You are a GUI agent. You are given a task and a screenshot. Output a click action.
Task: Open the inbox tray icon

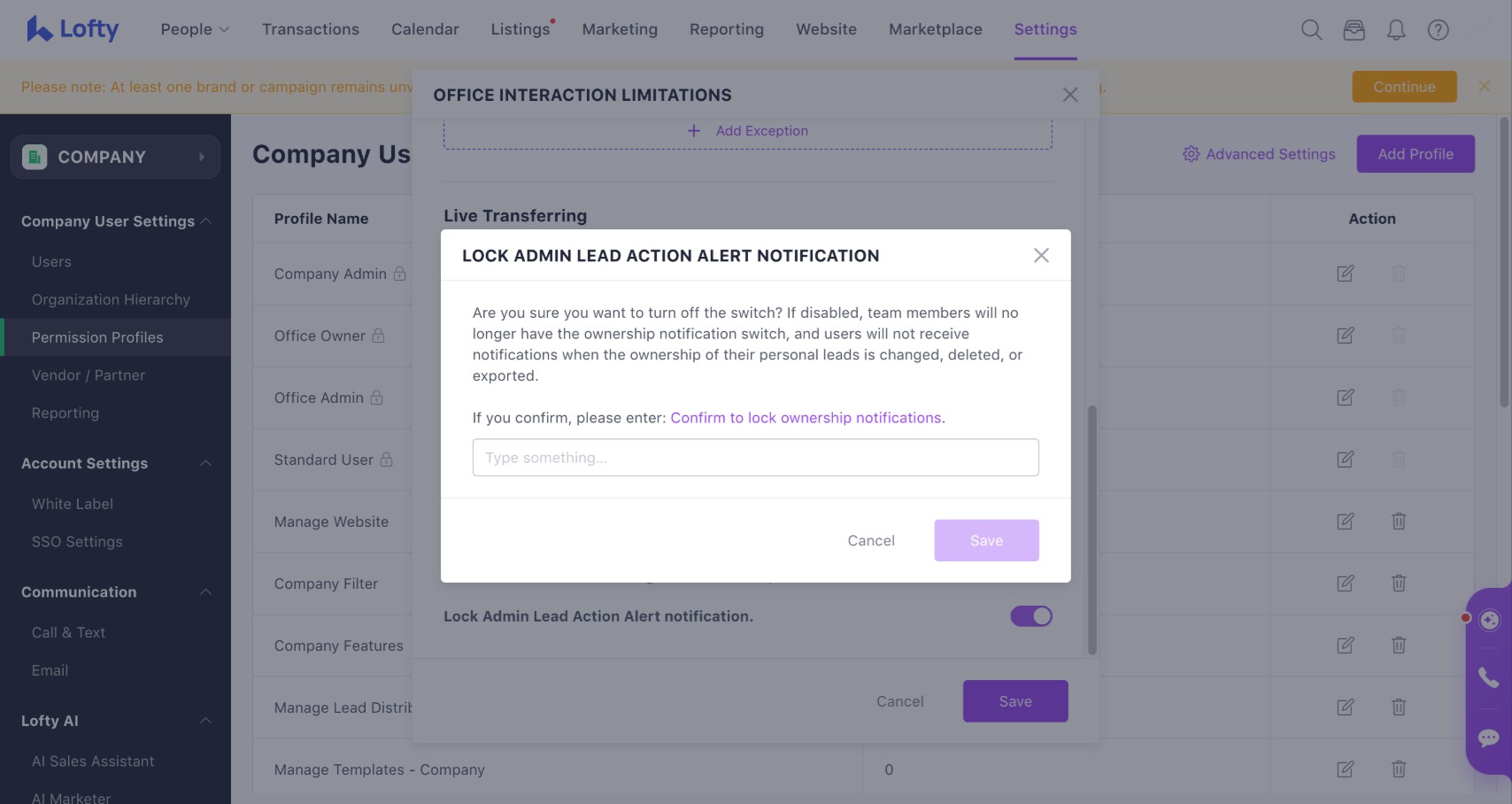click(1354, 30)
